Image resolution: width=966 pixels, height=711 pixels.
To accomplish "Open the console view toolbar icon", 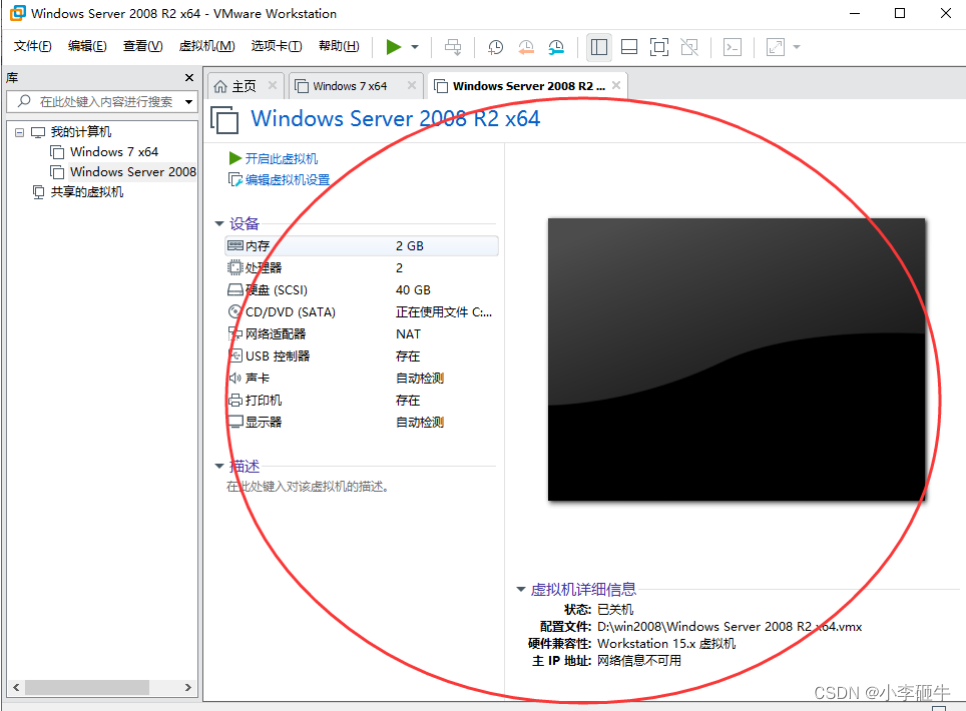I will click(x=732, y=47).
